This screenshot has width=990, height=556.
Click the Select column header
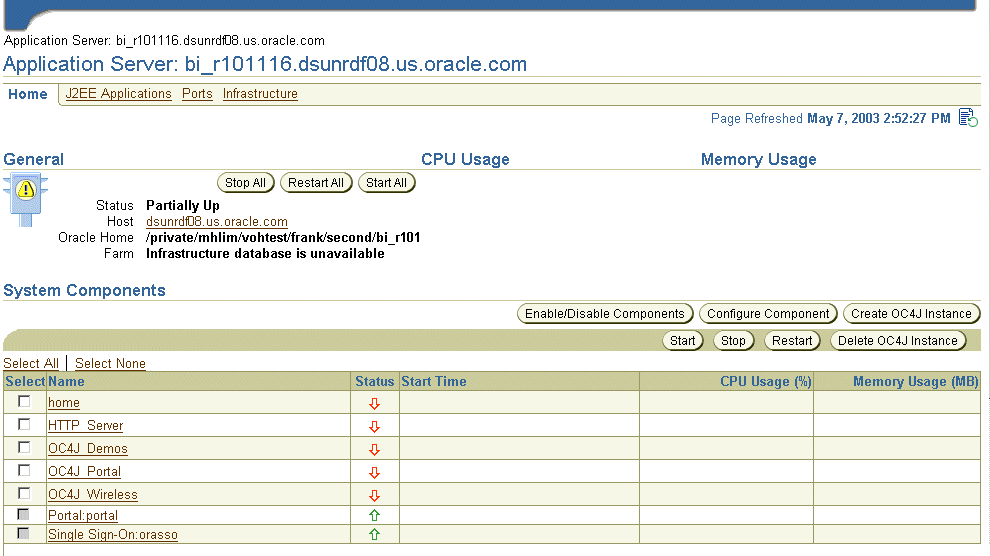pos(25,381)
